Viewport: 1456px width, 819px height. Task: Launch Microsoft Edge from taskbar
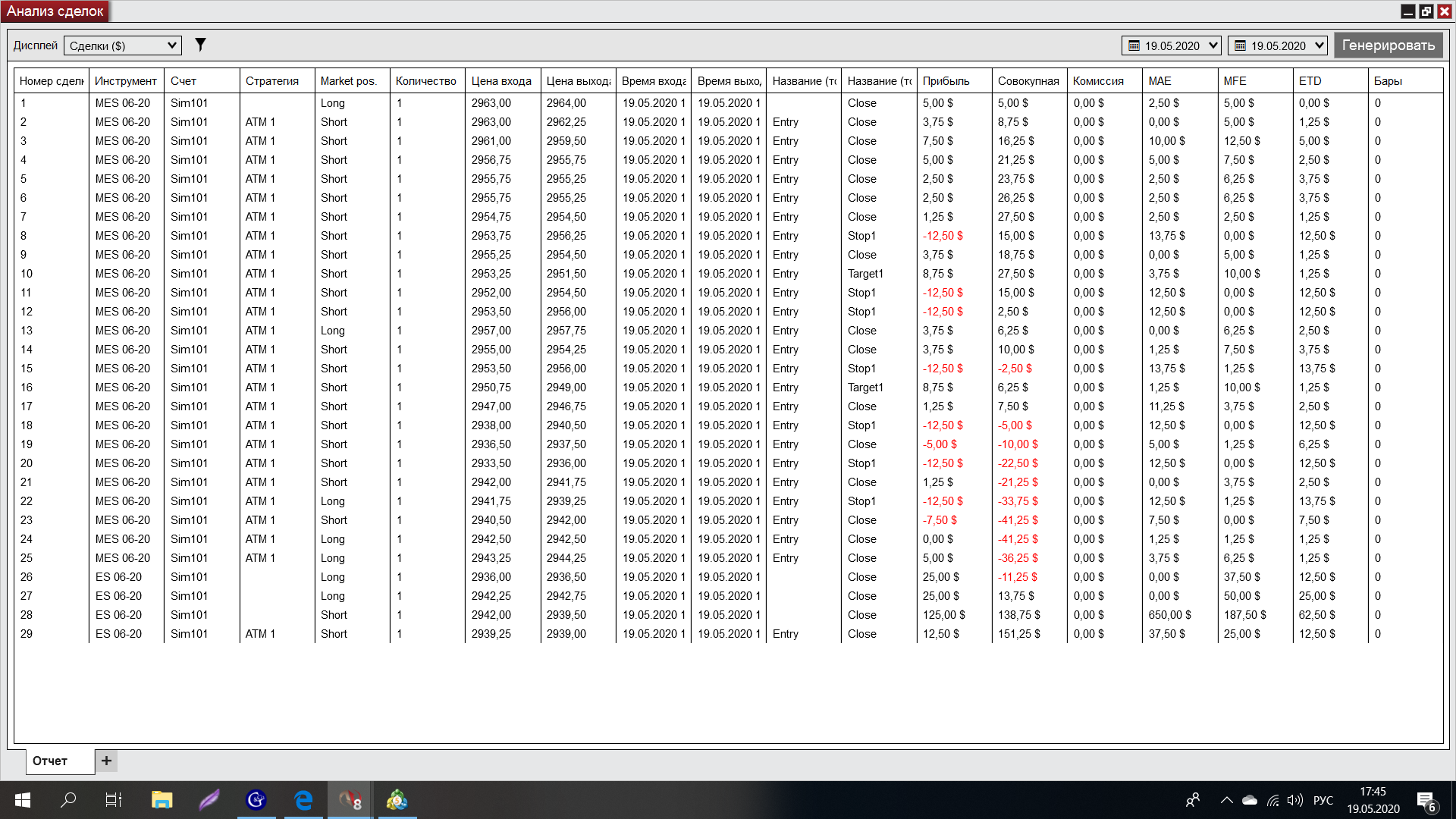[x=303, y=800]
